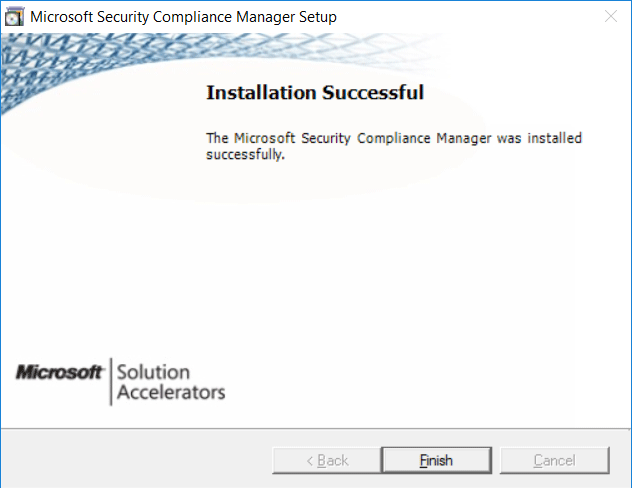Image resolution: width=632 pixels, height=488 pixels.
Task: Click the word Successful in the heading
Action: coord(373,92)
